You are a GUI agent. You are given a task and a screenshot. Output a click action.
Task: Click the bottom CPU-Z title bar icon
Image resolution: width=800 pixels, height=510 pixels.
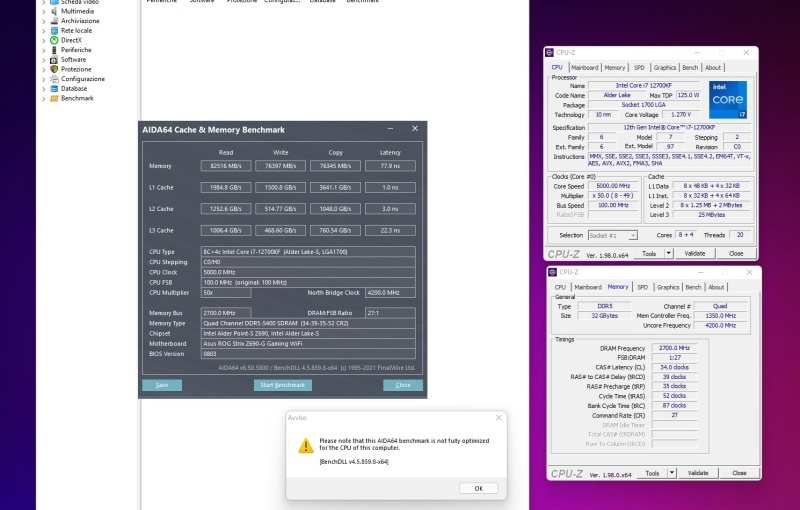click(x=553, y=272)
